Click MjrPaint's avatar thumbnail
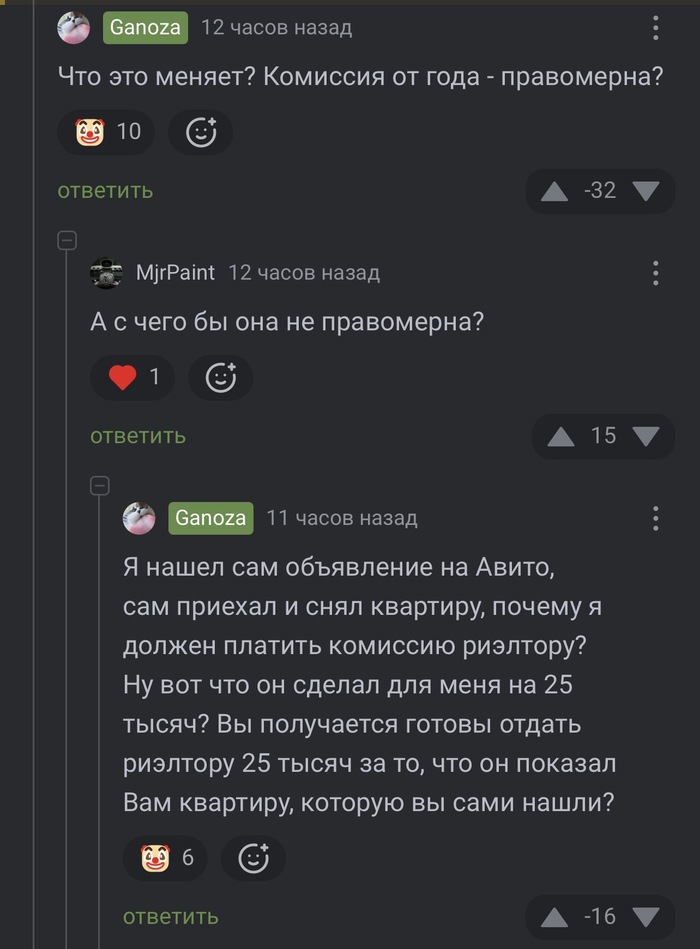 (x=107, y=273)
